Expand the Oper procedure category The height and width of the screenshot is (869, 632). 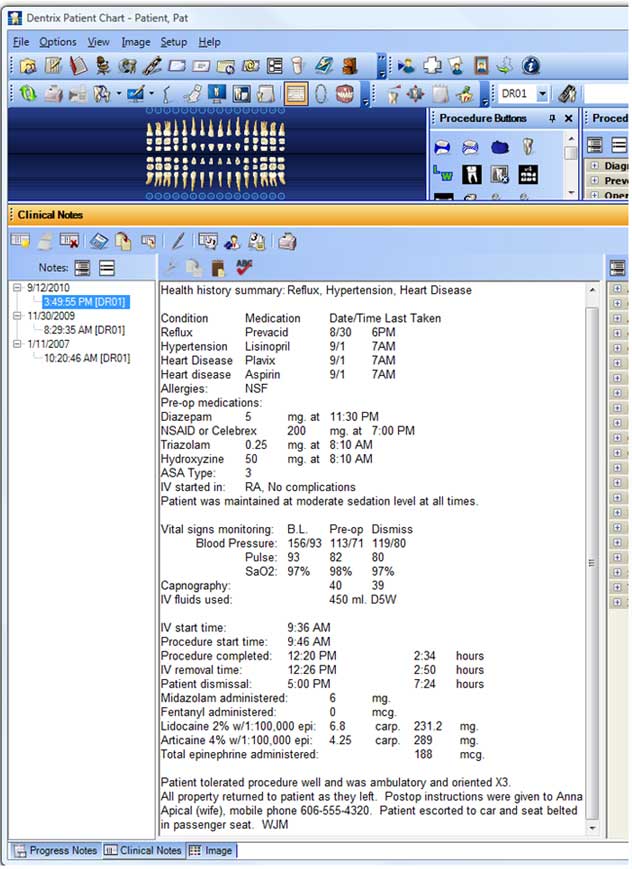coord(594,195)
